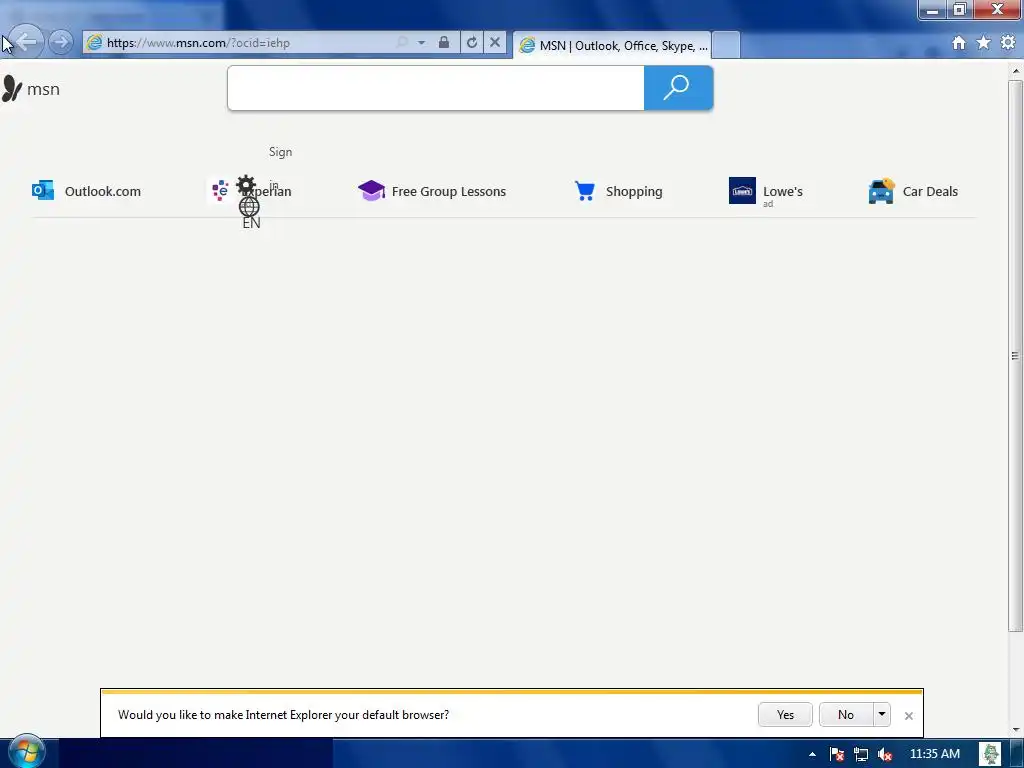Show hidden tray icons arrow
This screenshot has height=768, width=1024.
tap(812, 754)
